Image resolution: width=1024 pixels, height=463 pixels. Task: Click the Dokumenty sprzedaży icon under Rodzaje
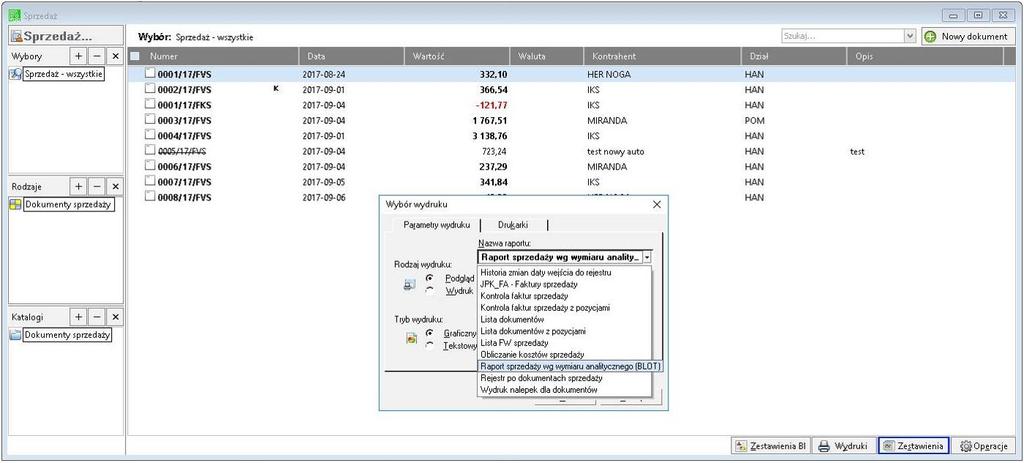point(15,205)
